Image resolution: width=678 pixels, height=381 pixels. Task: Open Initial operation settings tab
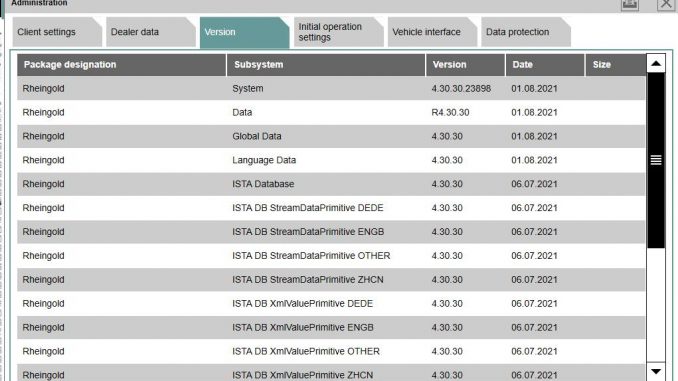tap(338, 32)
